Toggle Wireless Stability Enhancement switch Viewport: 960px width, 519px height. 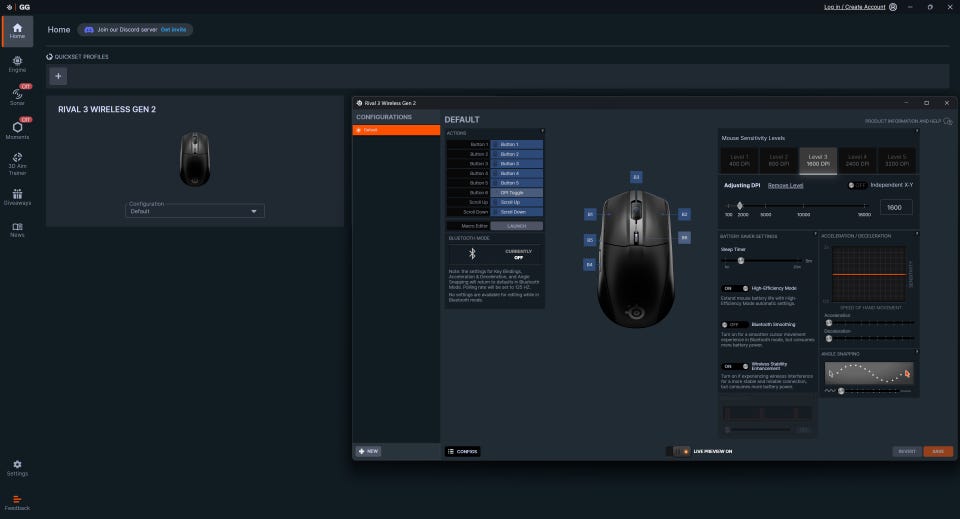(735, 366)
